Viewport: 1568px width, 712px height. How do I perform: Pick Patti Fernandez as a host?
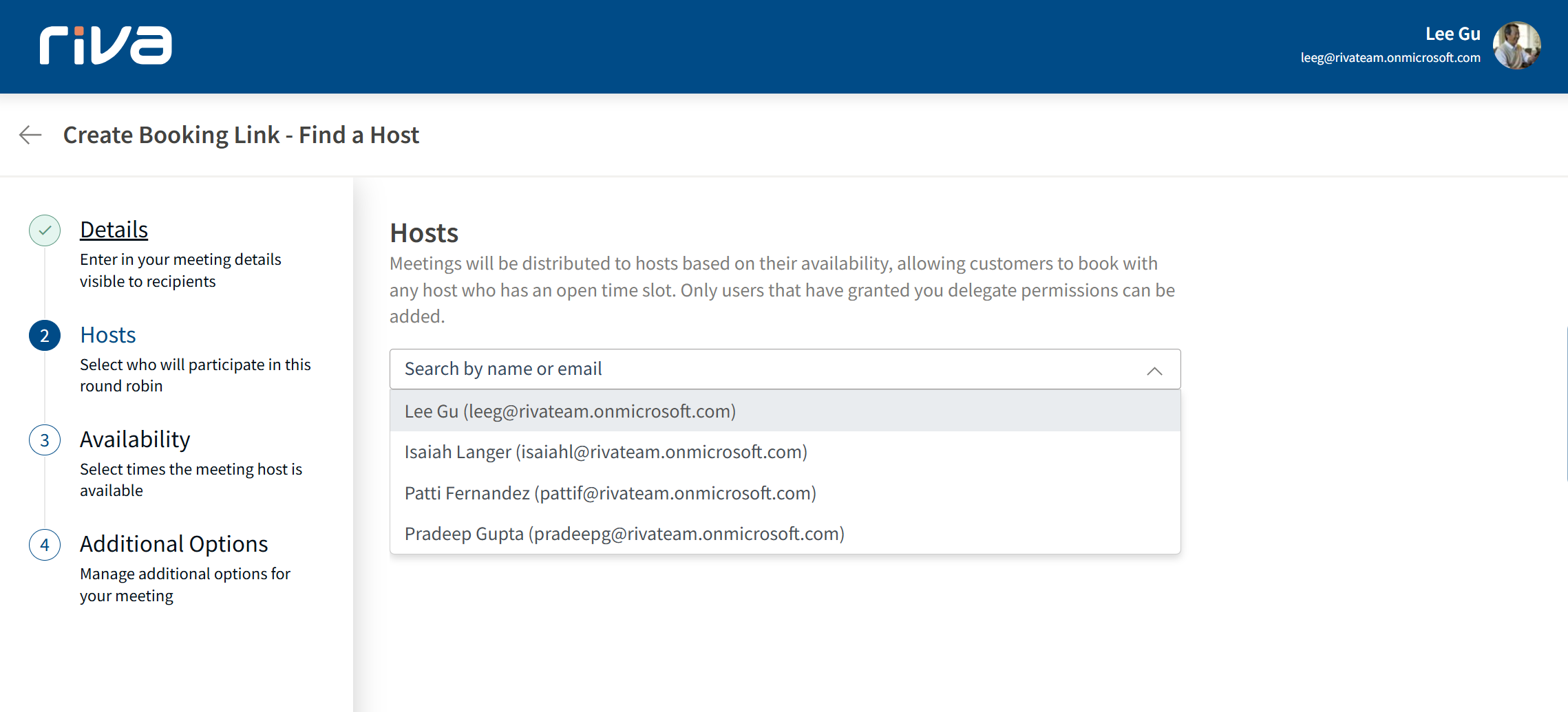(610, 493)
